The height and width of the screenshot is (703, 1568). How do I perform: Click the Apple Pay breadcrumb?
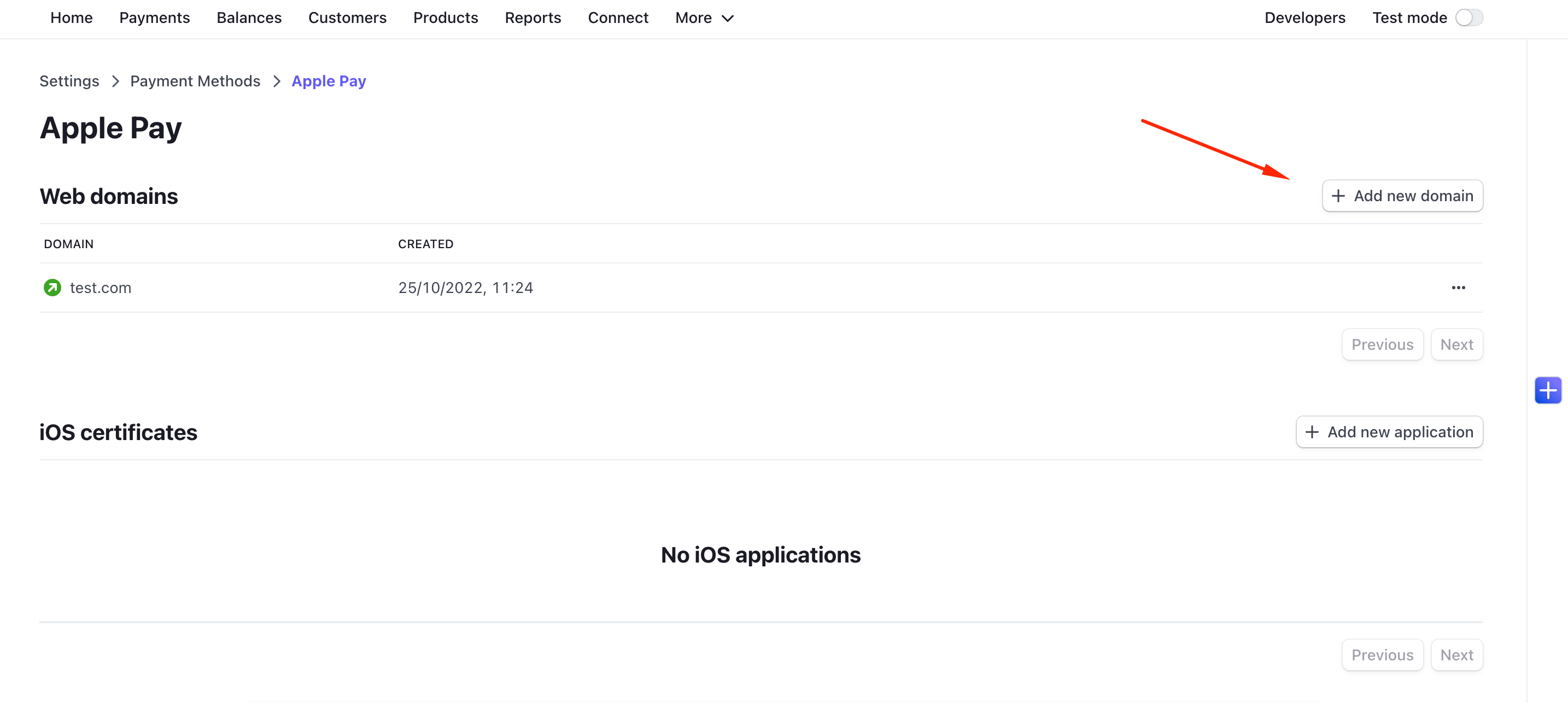[x=329, y=81]
